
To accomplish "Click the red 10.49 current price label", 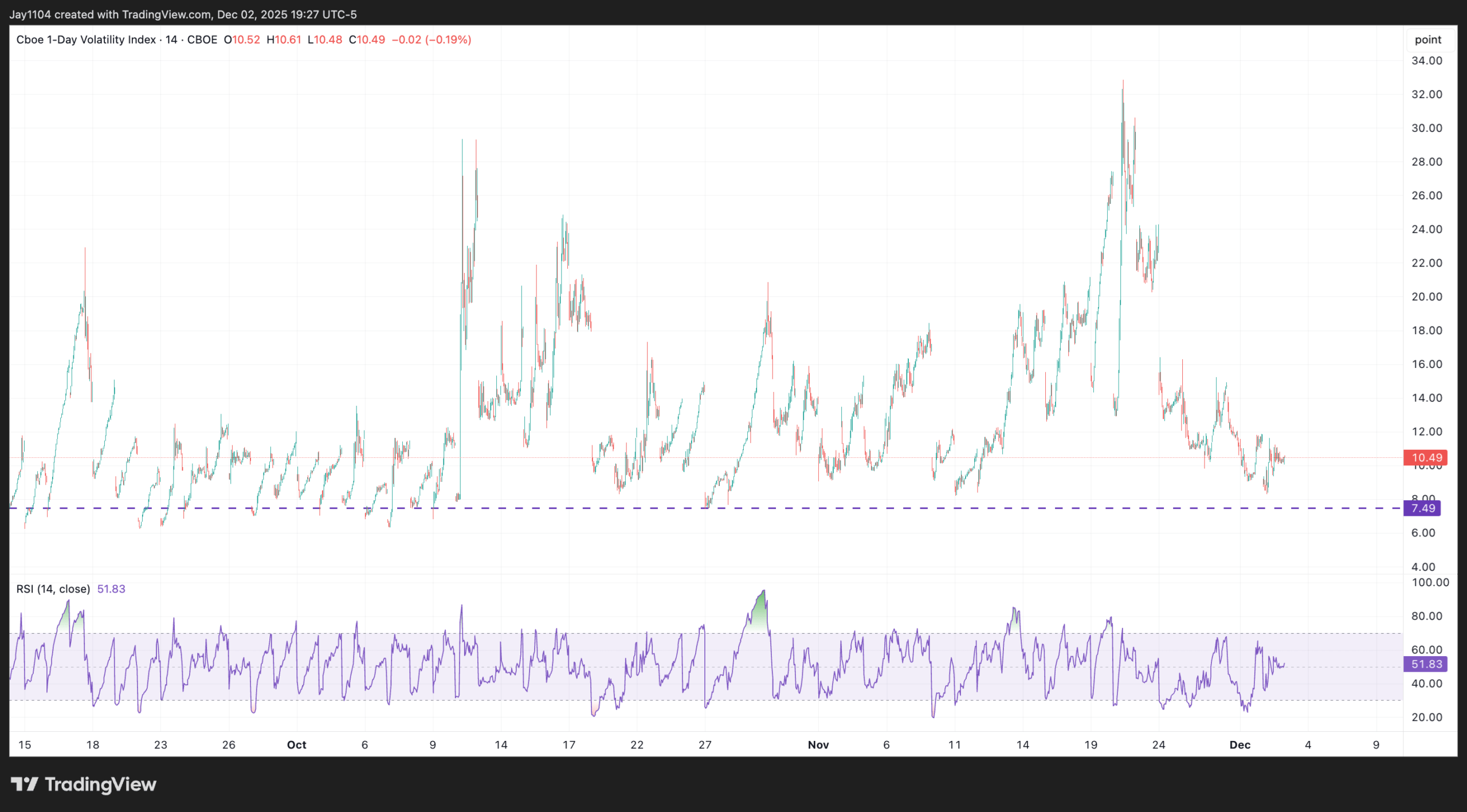I will tap(1426, 457).
